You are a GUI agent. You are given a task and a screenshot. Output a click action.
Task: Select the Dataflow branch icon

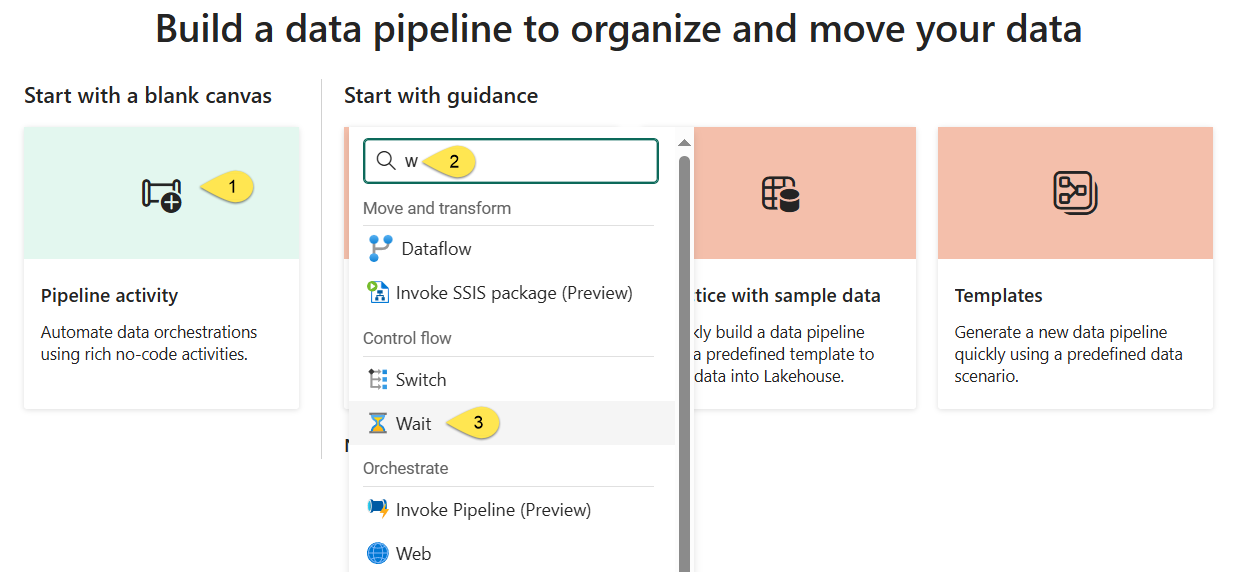380,248
